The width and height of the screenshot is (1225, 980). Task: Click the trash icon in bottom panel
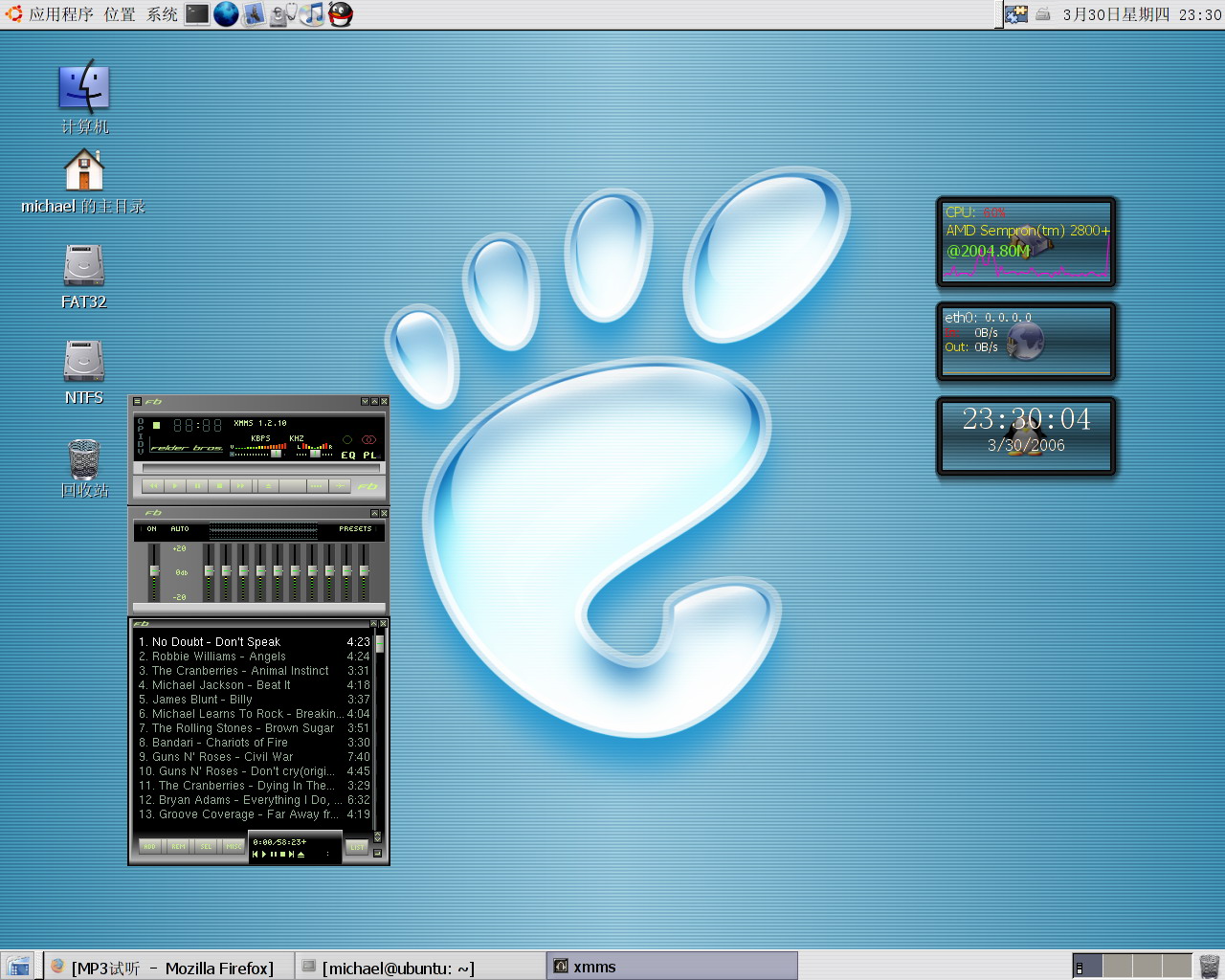click(1210, 966)
